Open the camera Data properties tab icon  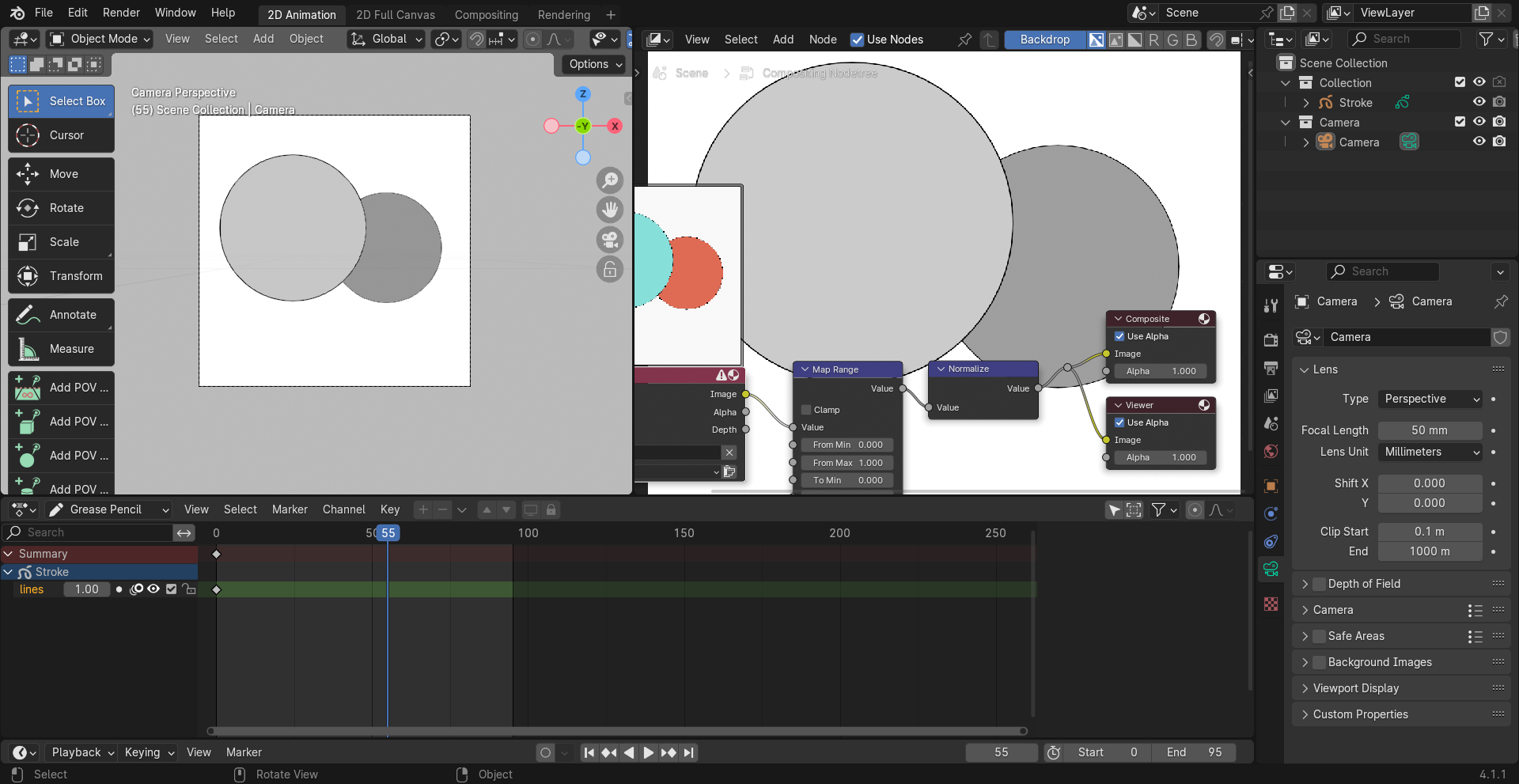coord(1271,569)
